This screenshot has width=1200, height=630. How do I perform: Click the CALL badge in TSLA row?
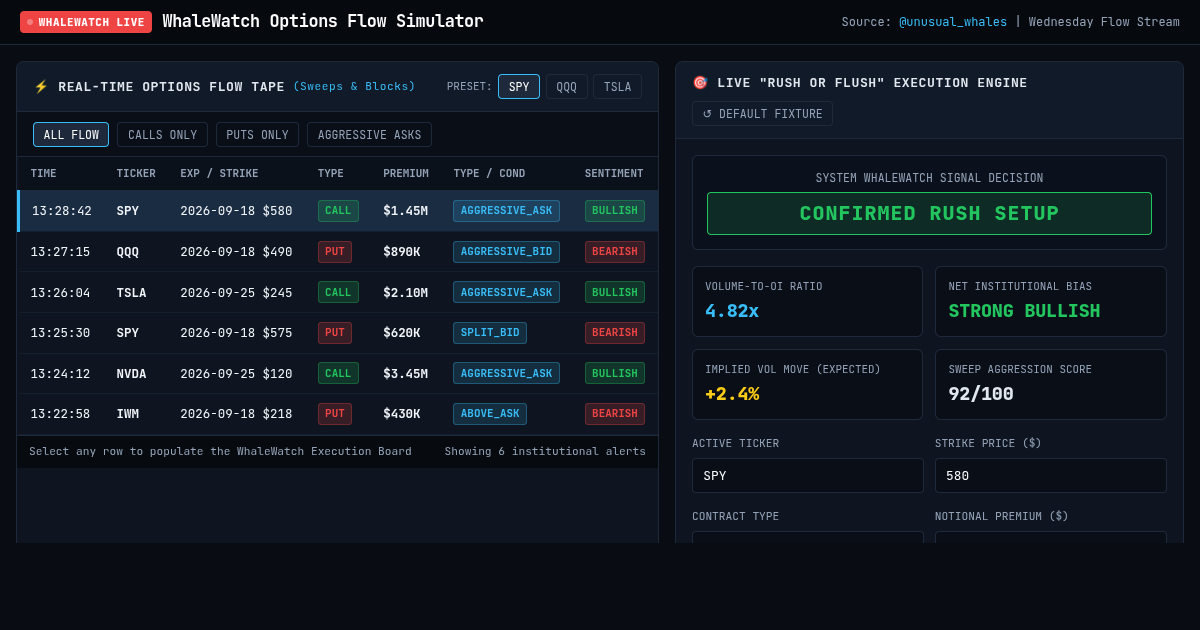click(x=338, y=292)
